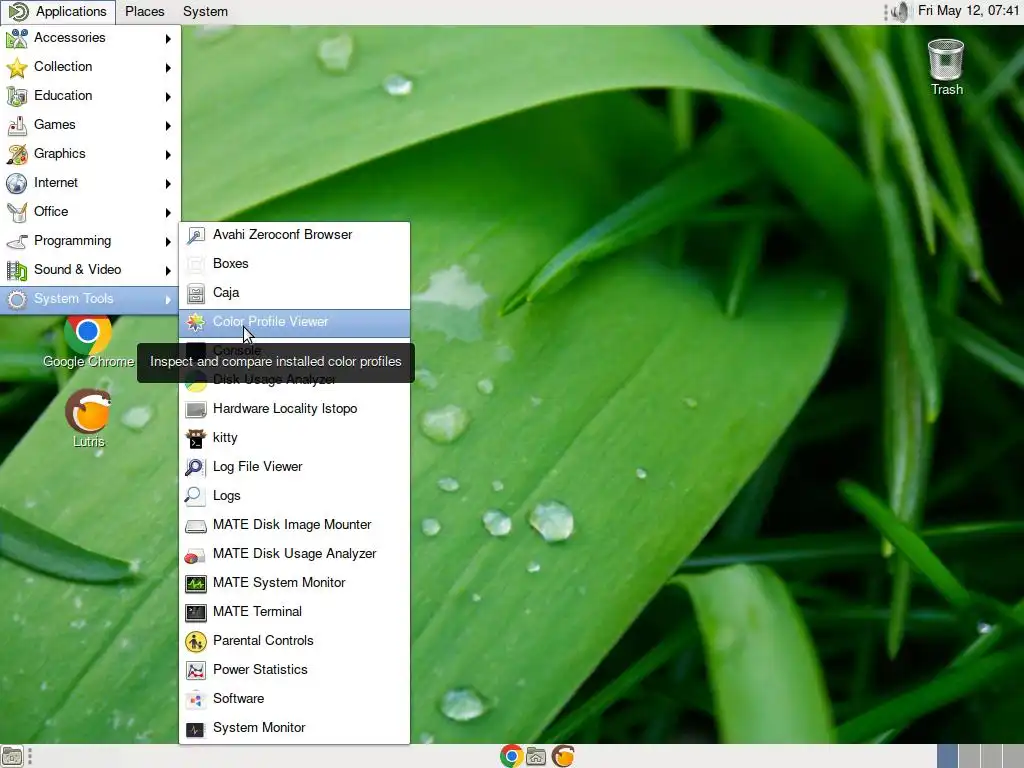
Task: Click the Log File Viewer icon
Action: point(195,467)
